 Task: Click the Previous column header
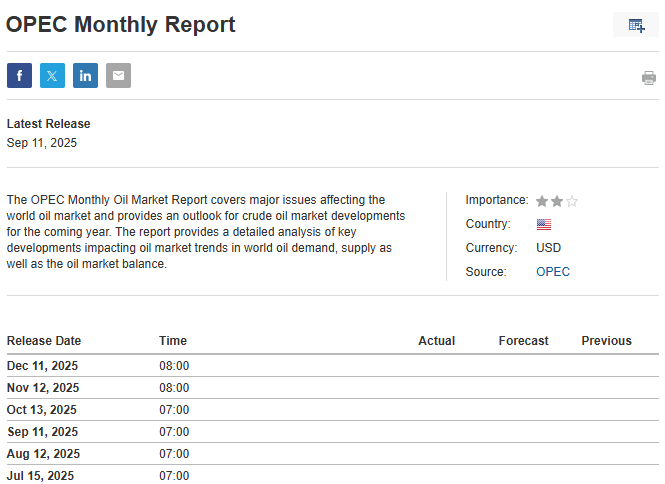[606, 341]
